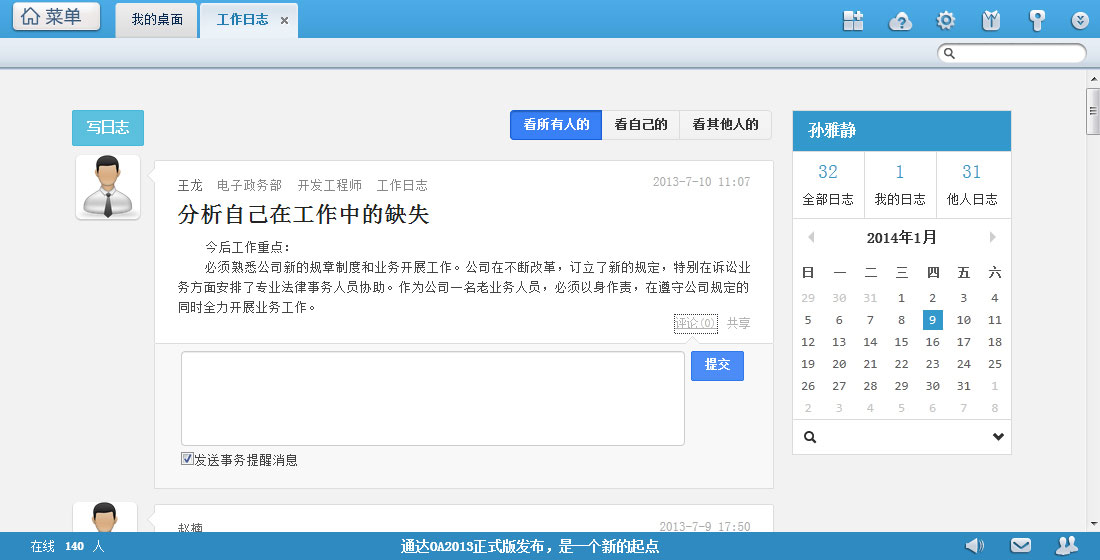Open the add desktop module grid icon

853,20
